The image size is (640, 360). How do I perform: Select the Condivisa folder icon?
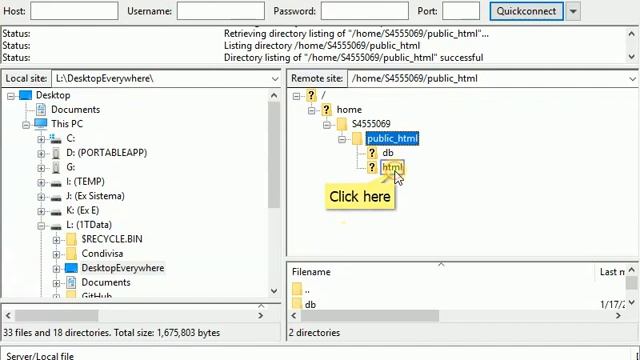click(x=71, y=253)
